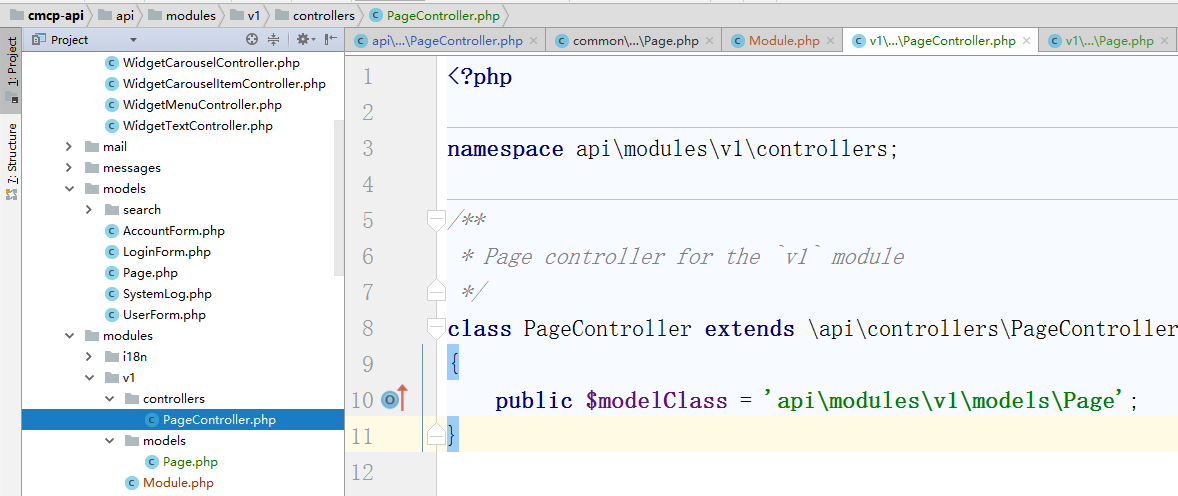Select green Page.php under v1 models
Viewport: 1178px width, 496px height.
[181, 461]
